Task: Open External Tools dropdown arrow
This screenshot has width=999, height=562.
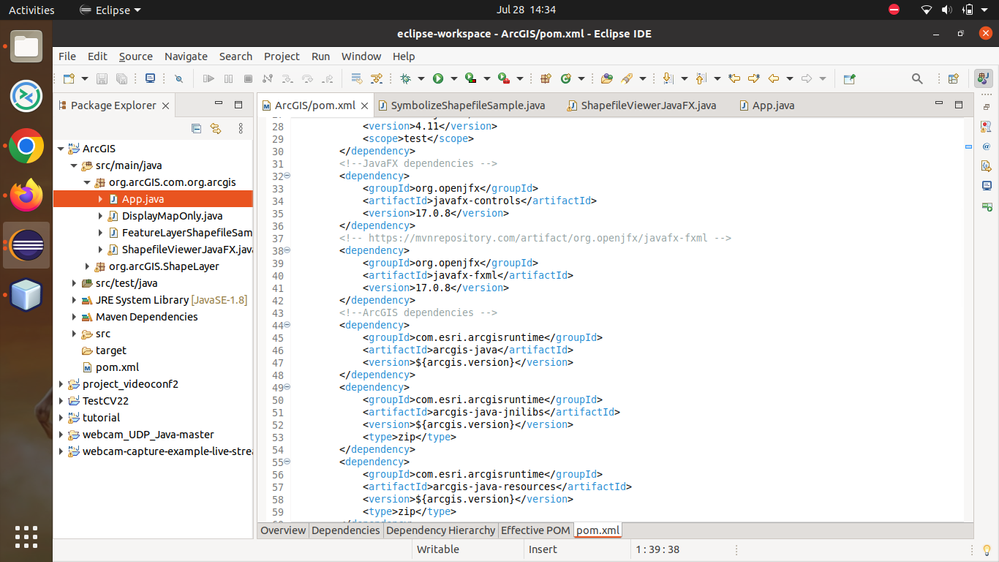Action: [520, 79]
